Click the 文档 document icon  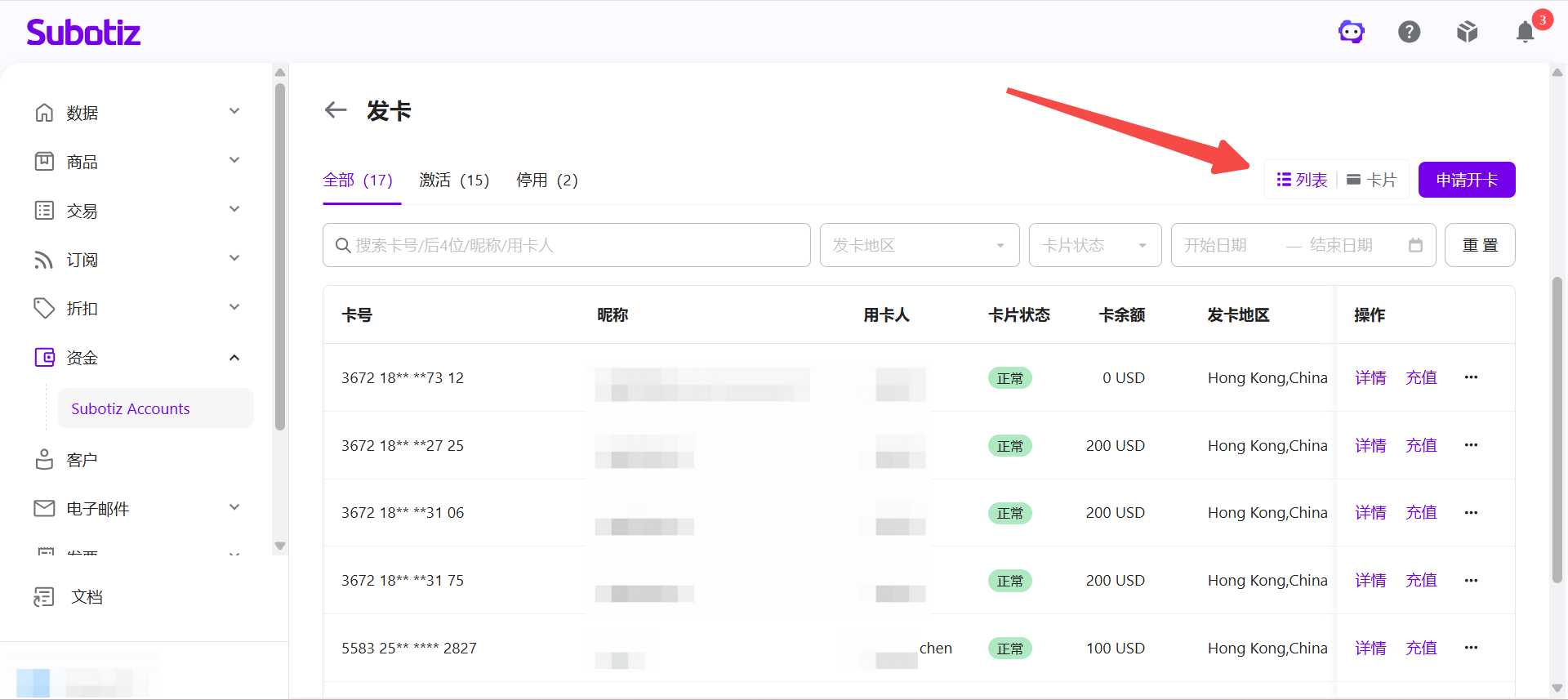(x=44, y=597)
